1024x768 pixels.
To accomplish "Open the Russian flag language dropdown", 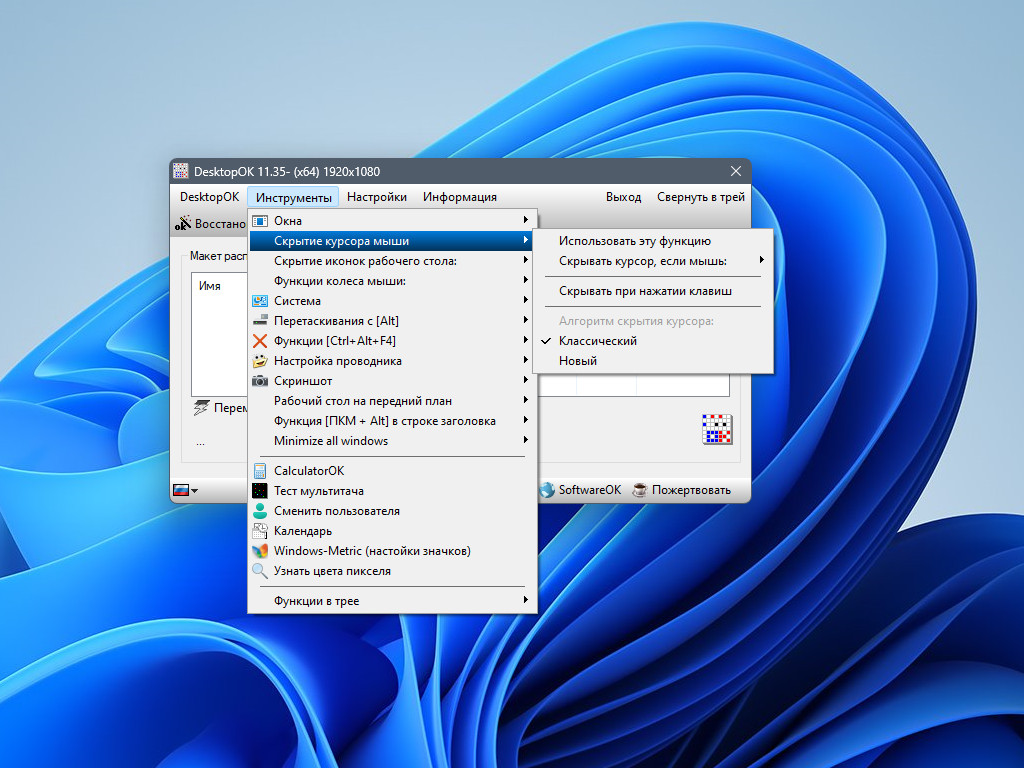I will coord(185,490).
